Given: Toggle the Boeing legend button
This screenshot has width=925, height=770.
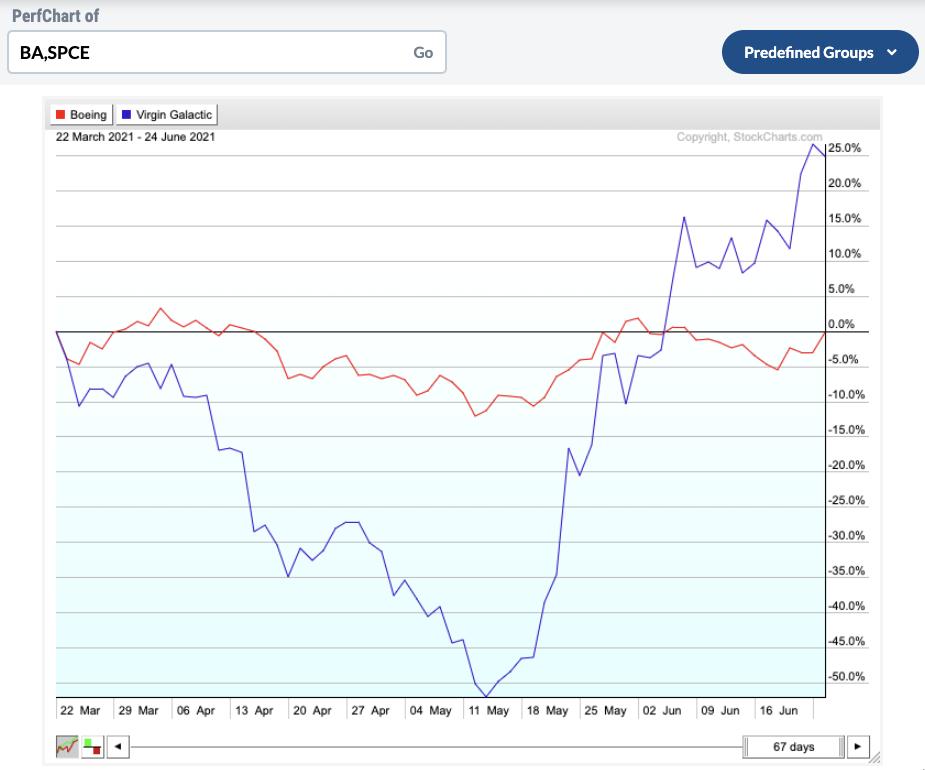Looking at the screenshot, I should (x=80, y=115).
